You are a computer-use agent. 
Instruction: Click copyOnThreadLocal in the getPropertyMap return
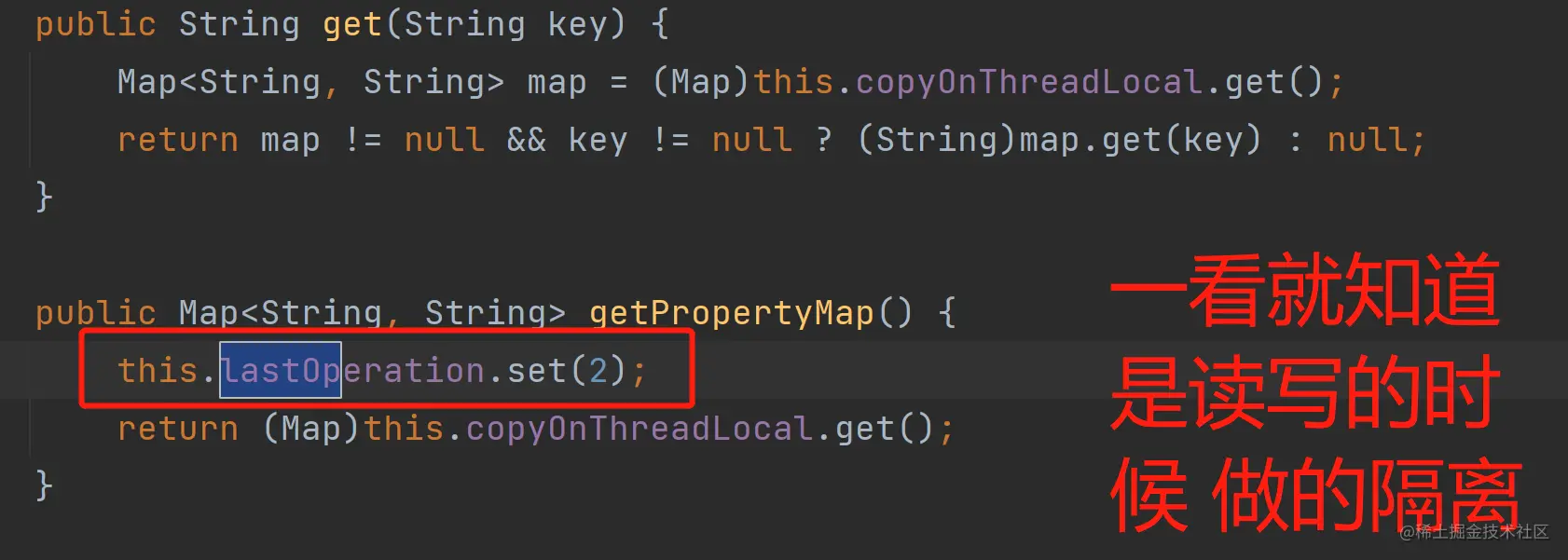640,429
